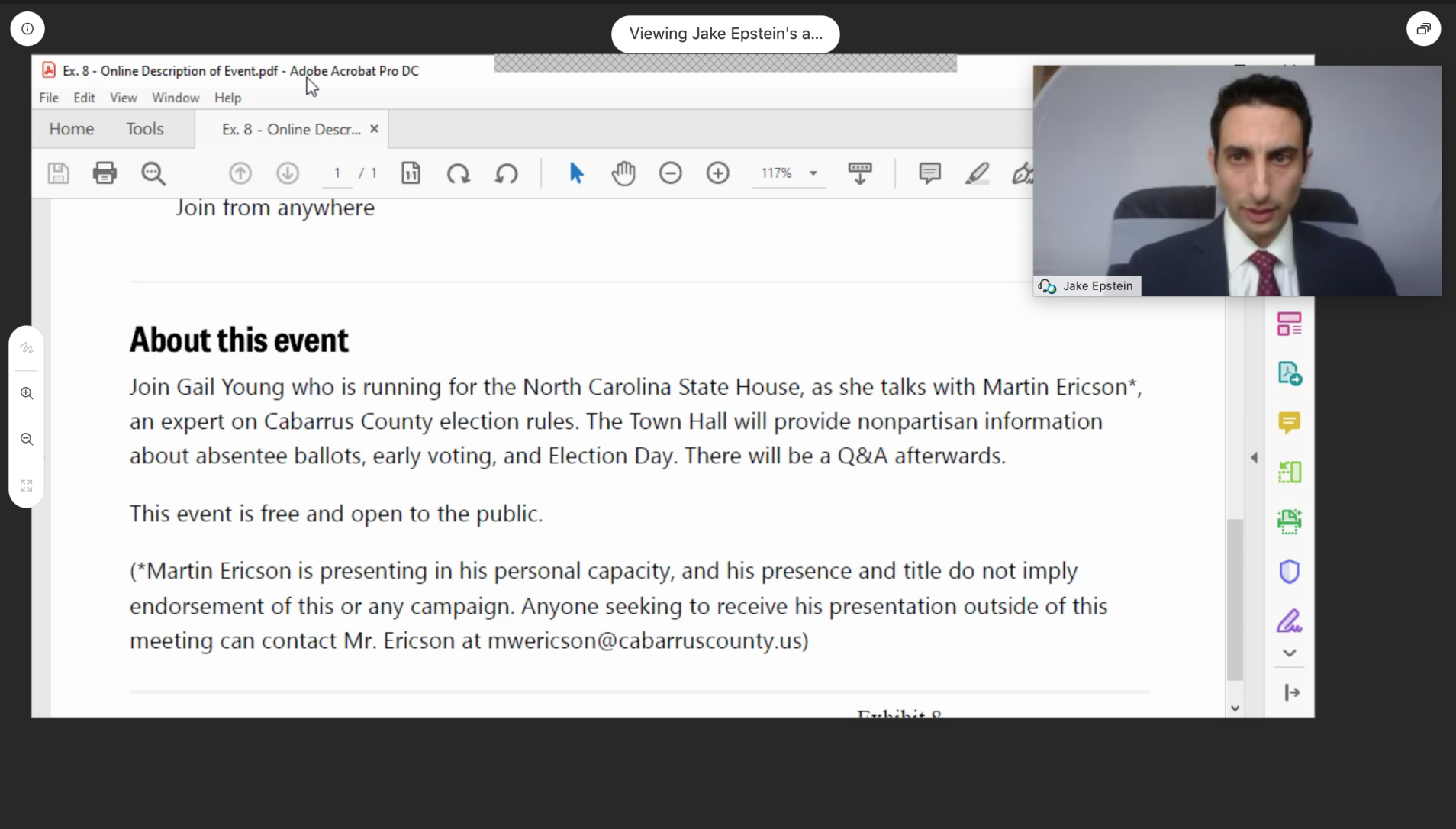Click the fit-to-screen expand viewer control
Screen dimensions: 1456x829
click(27, 485)
